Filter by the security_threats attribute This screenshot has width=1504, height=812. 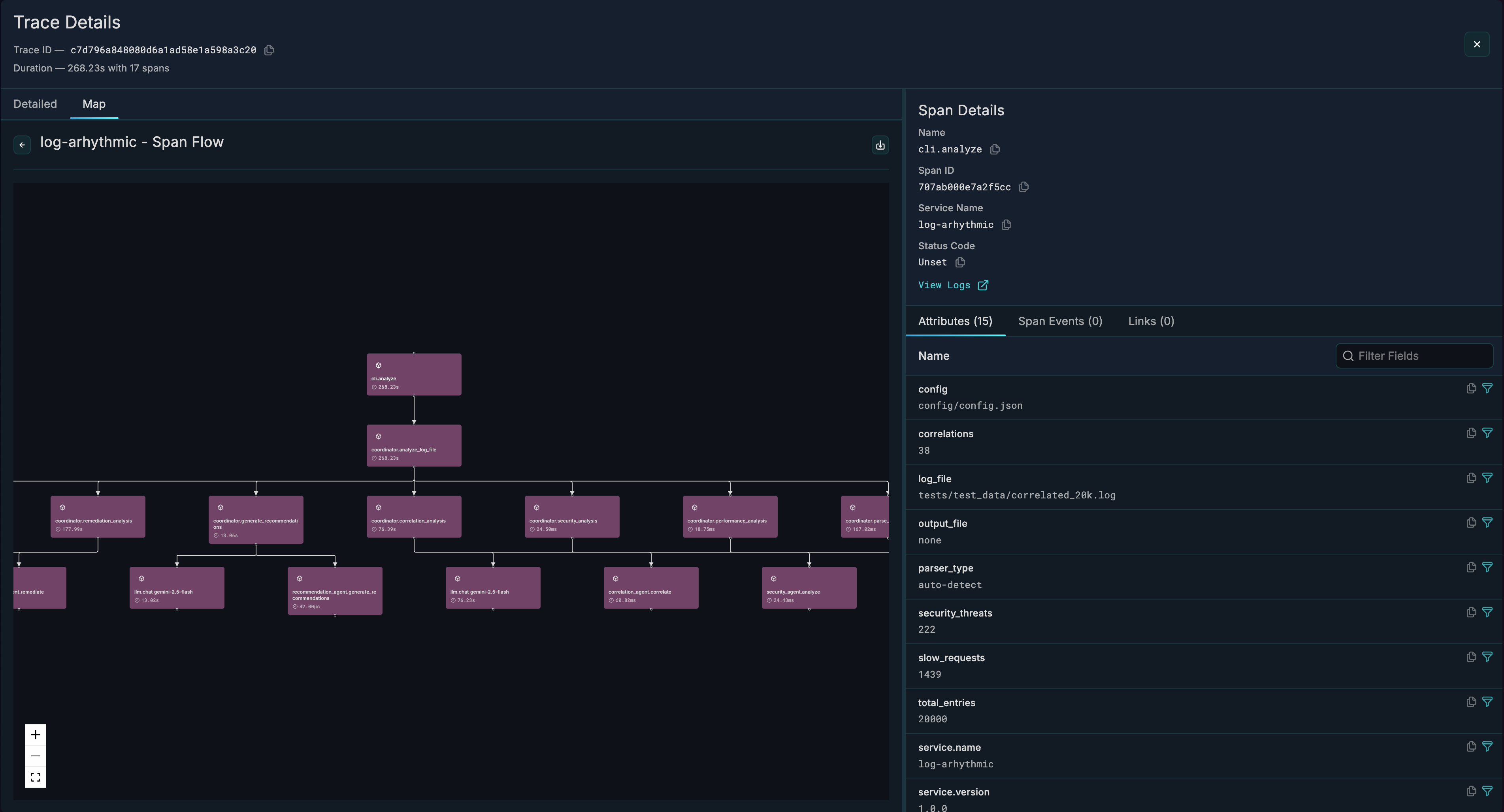point(1488,612)
